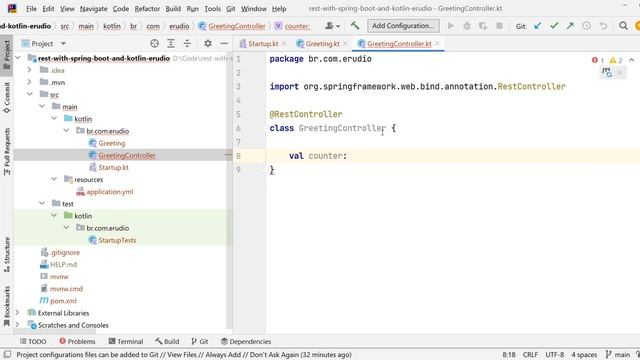This screenshot has height=360, width=640.
Task: Toggle the Dependencies tool window
Action: pyautogui.click(x=246, y=341)
